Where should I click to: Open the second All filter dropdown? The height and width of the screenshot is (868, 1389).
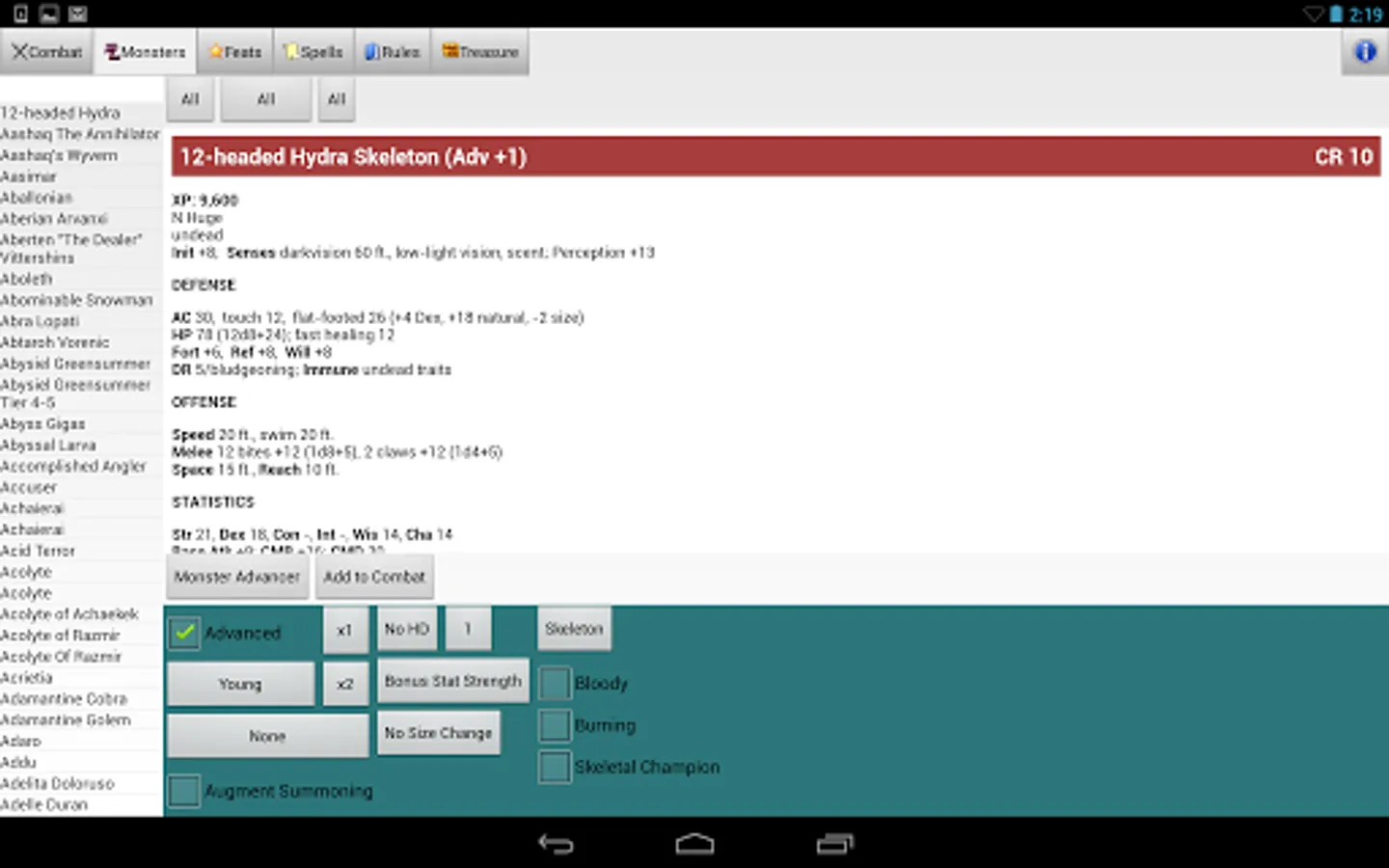click(x=265, y=99)
